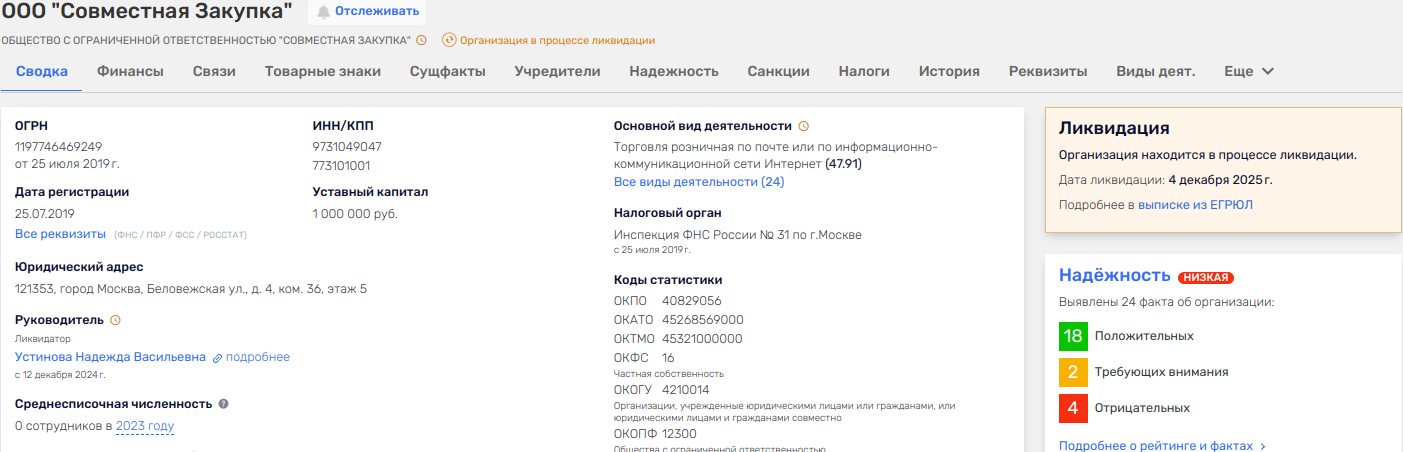Go to the Санкции tab

(x=778, y=72)
